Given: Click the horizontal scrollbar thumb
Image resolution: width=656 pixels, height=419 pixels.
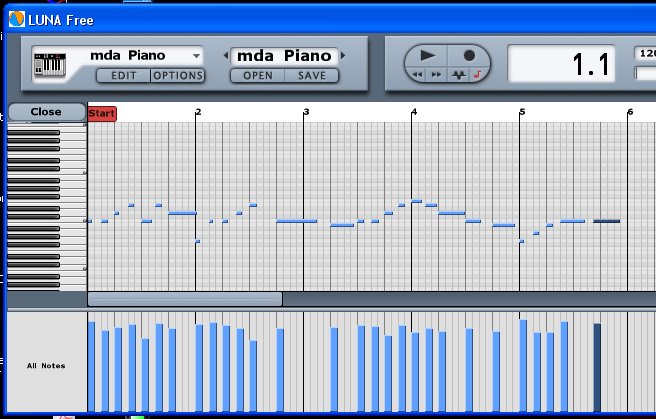Looking at the screenshot, I should pyautogui.click(x=185, y=299).
